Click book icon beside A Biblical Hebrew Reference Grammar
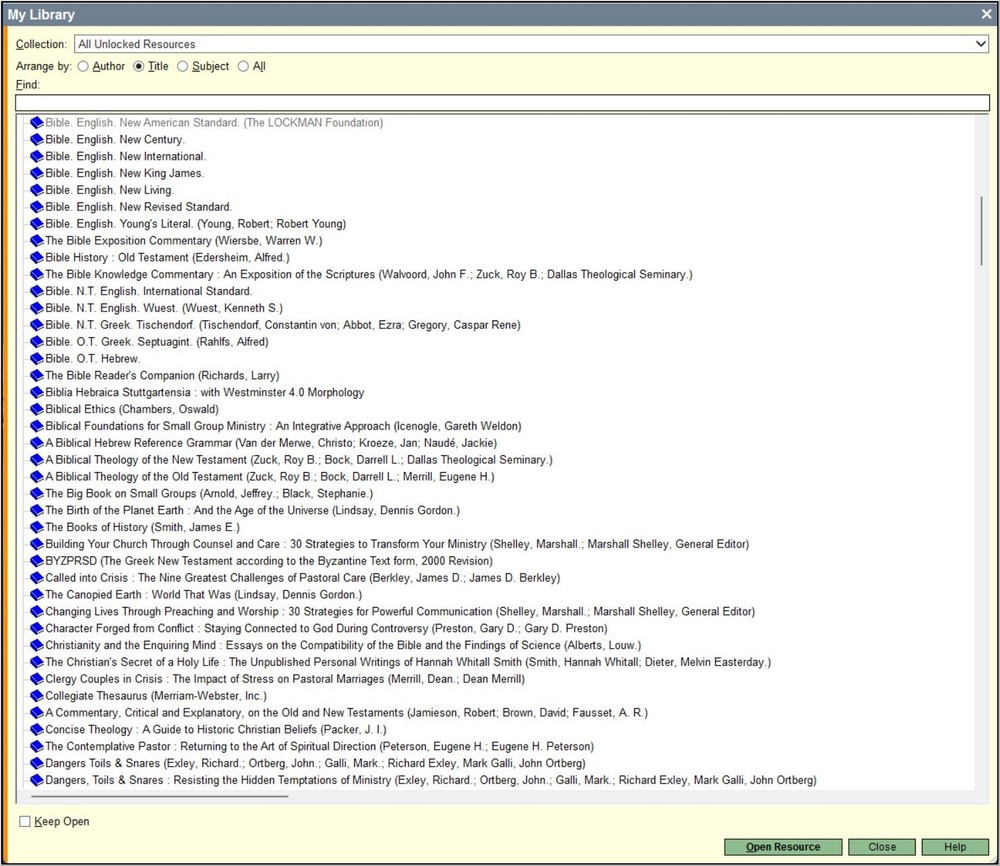This screenshot has width=1000, height=866. [x=37, y=443]
